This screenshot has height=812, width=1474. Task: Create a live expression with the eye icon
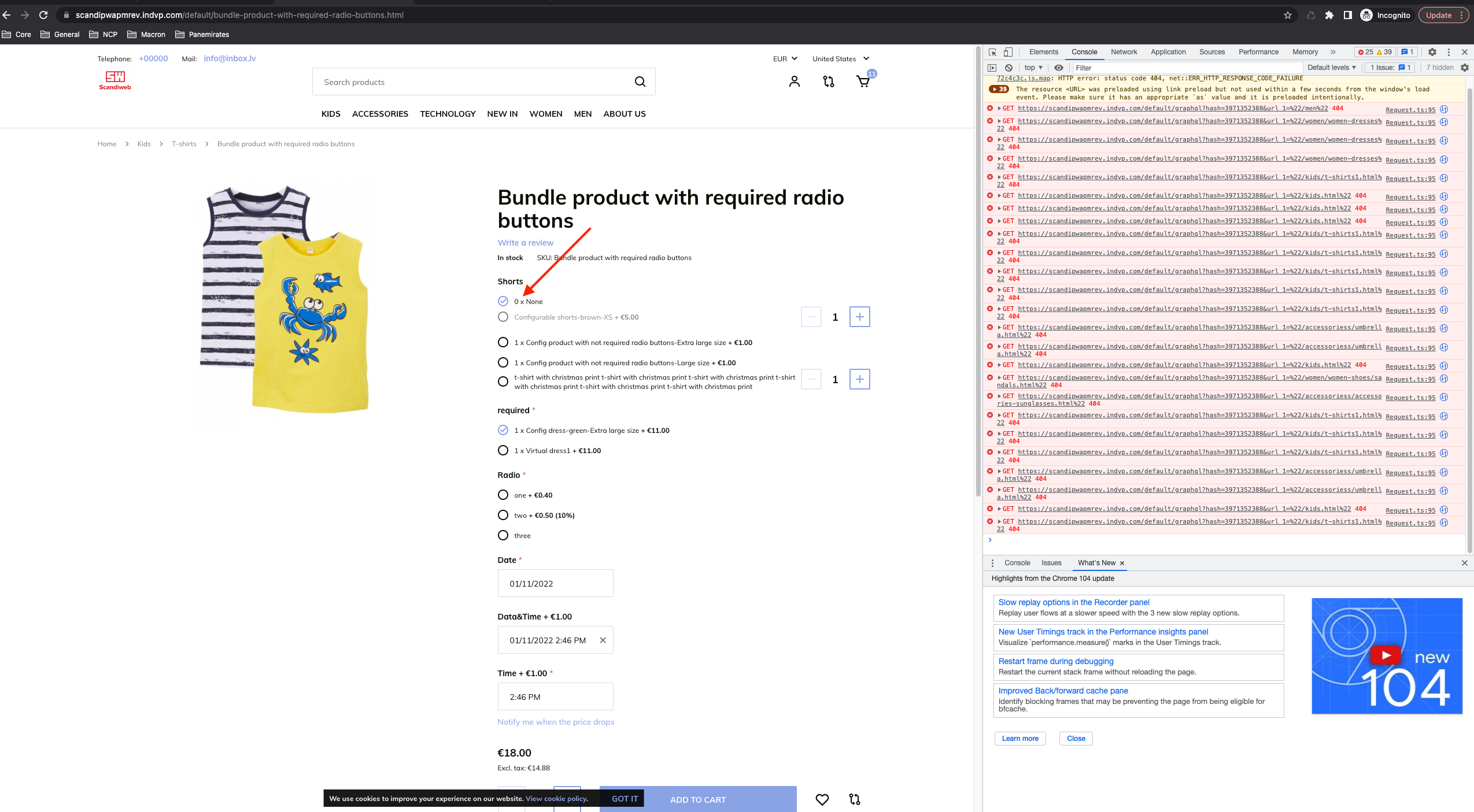tap(1058, 68)
